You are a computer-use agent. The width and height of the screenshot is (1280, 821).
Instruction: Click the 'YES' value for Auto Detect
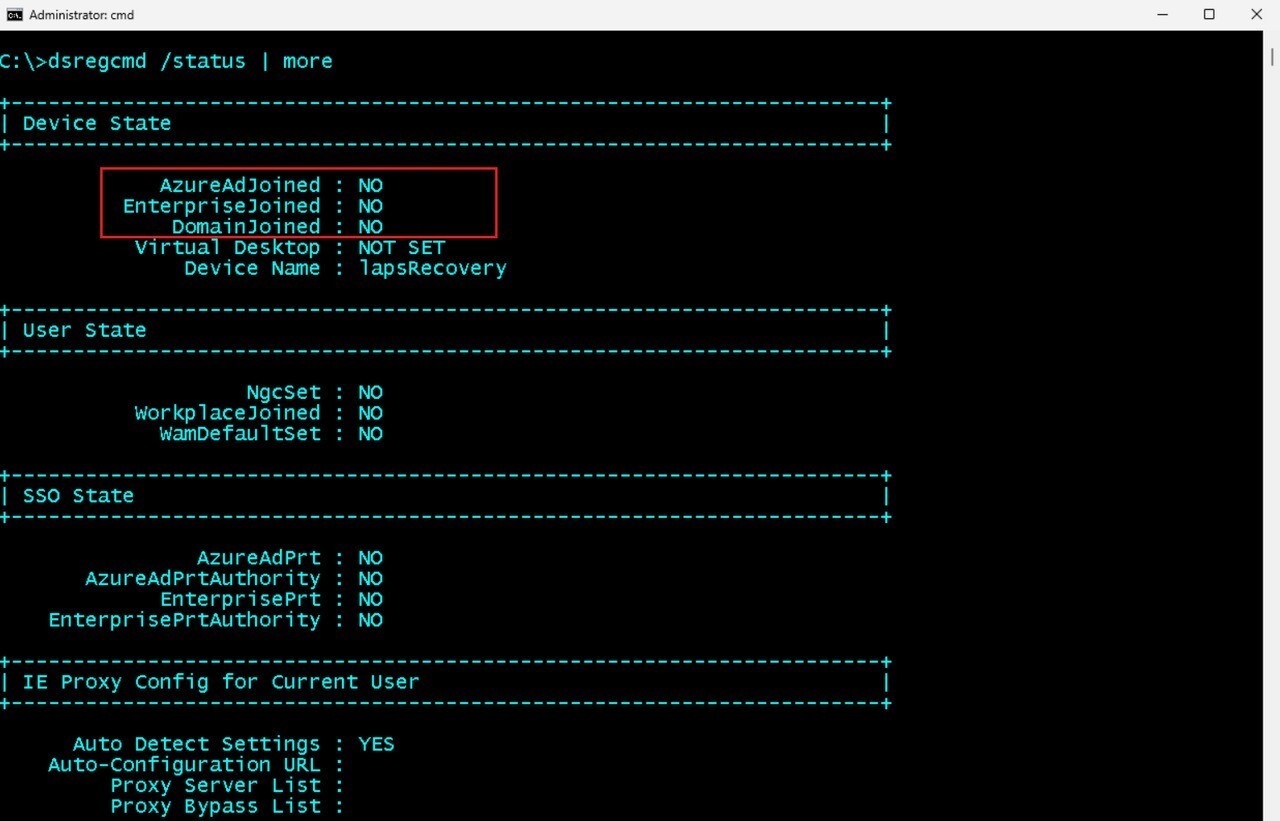(376, 744)
